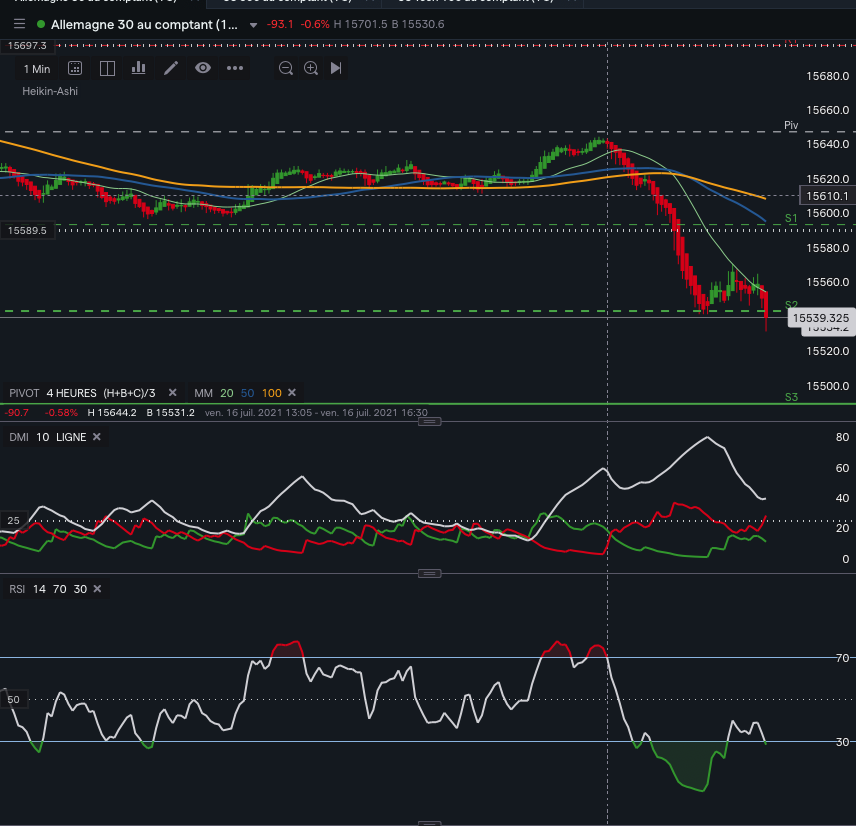Select the pencil drawing tool
Screen dimensions: 856x826
[x=171, y=68]
